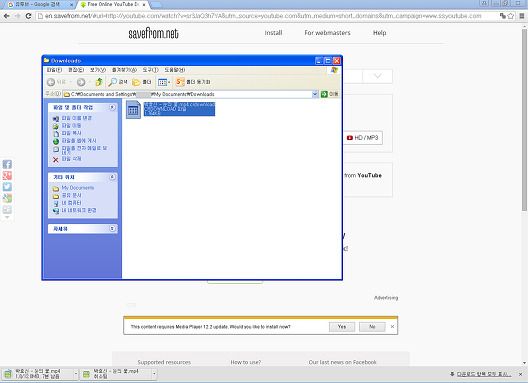Collapse the 파일 및 폴더 작업 tasks panel

click(x=112, y=107)
